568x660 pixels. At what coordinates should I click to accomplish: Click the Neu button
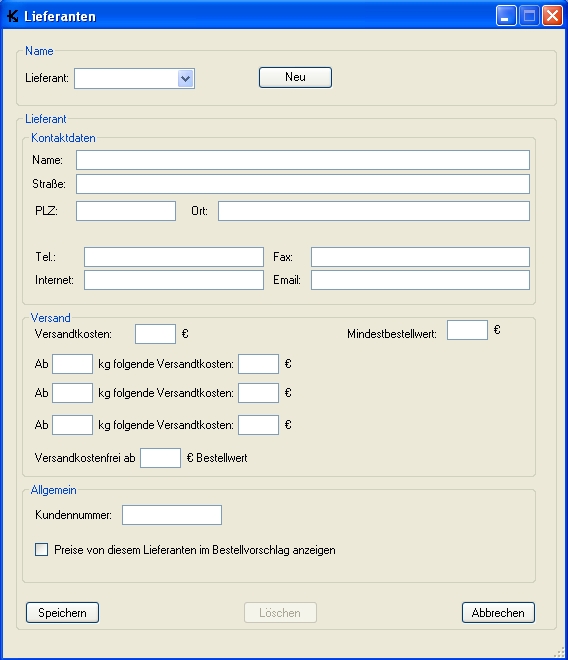tap(295, 77)
